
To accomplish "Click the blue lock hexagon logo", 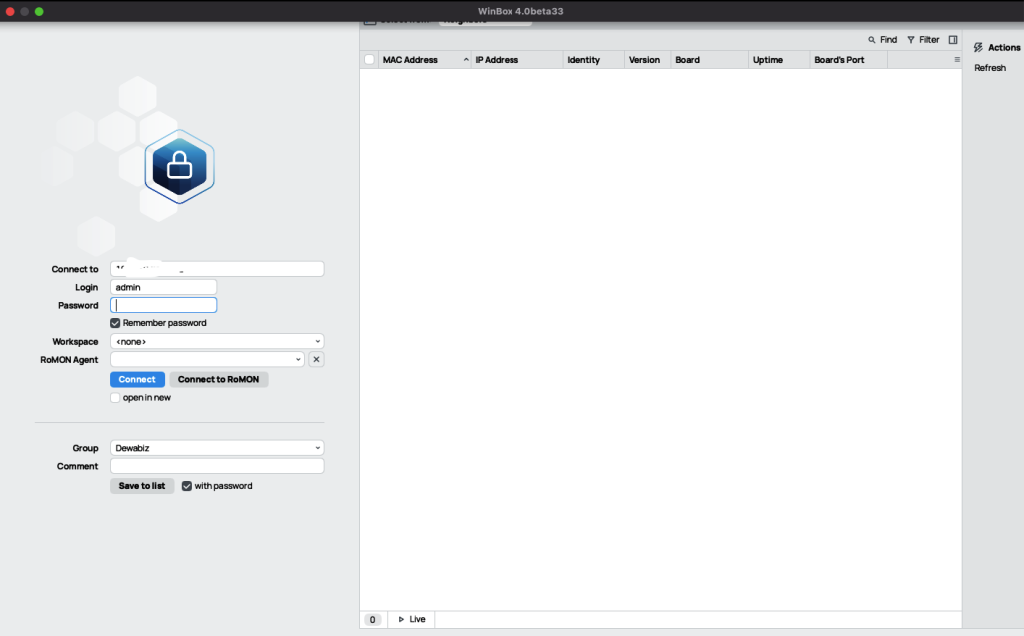I will pyautogui.click(x=179, y=167).
